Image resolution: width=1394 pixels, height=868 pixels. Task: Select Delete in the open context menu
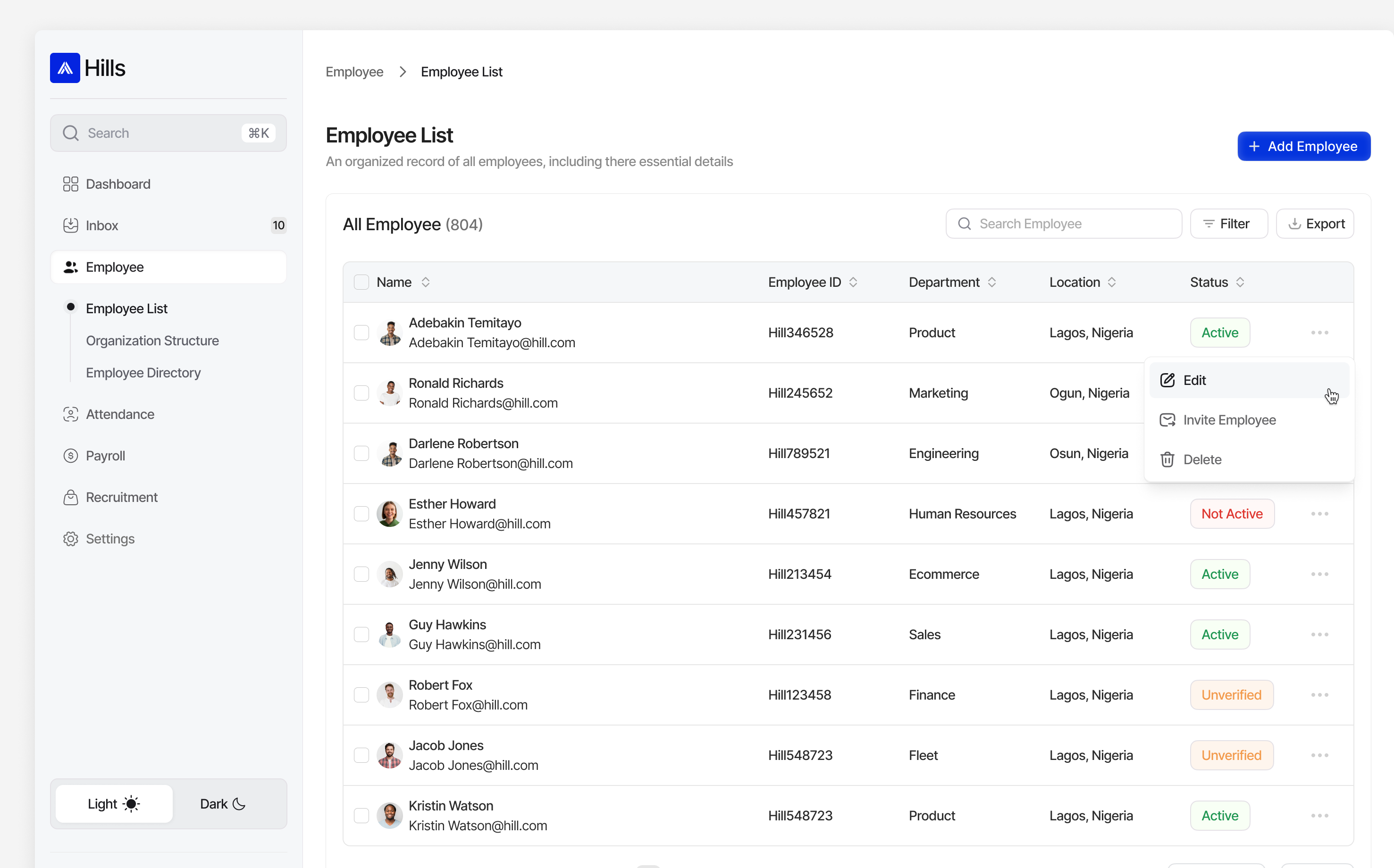(x=1202, y=459)
